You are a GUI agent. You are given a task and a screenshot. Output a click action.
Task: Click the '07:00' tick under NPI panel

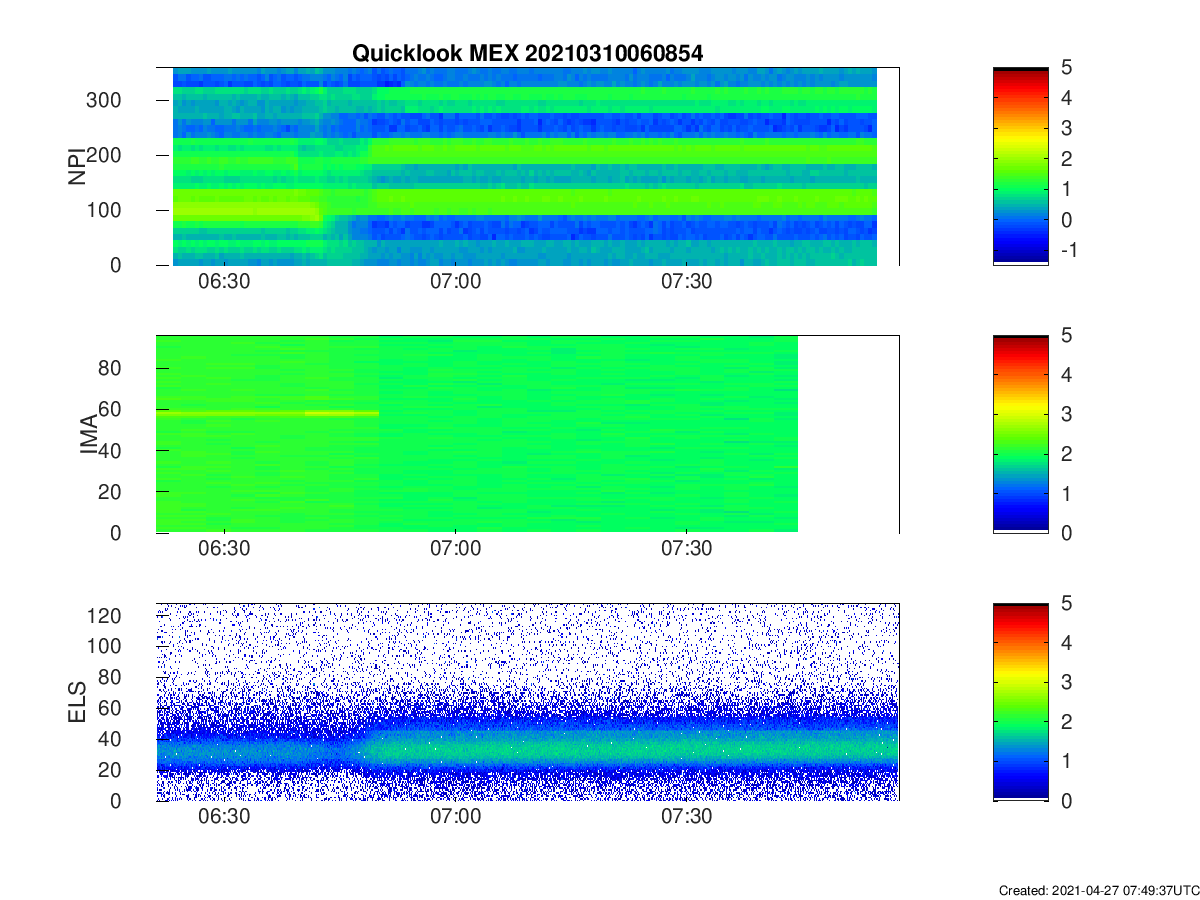[455, 282]
